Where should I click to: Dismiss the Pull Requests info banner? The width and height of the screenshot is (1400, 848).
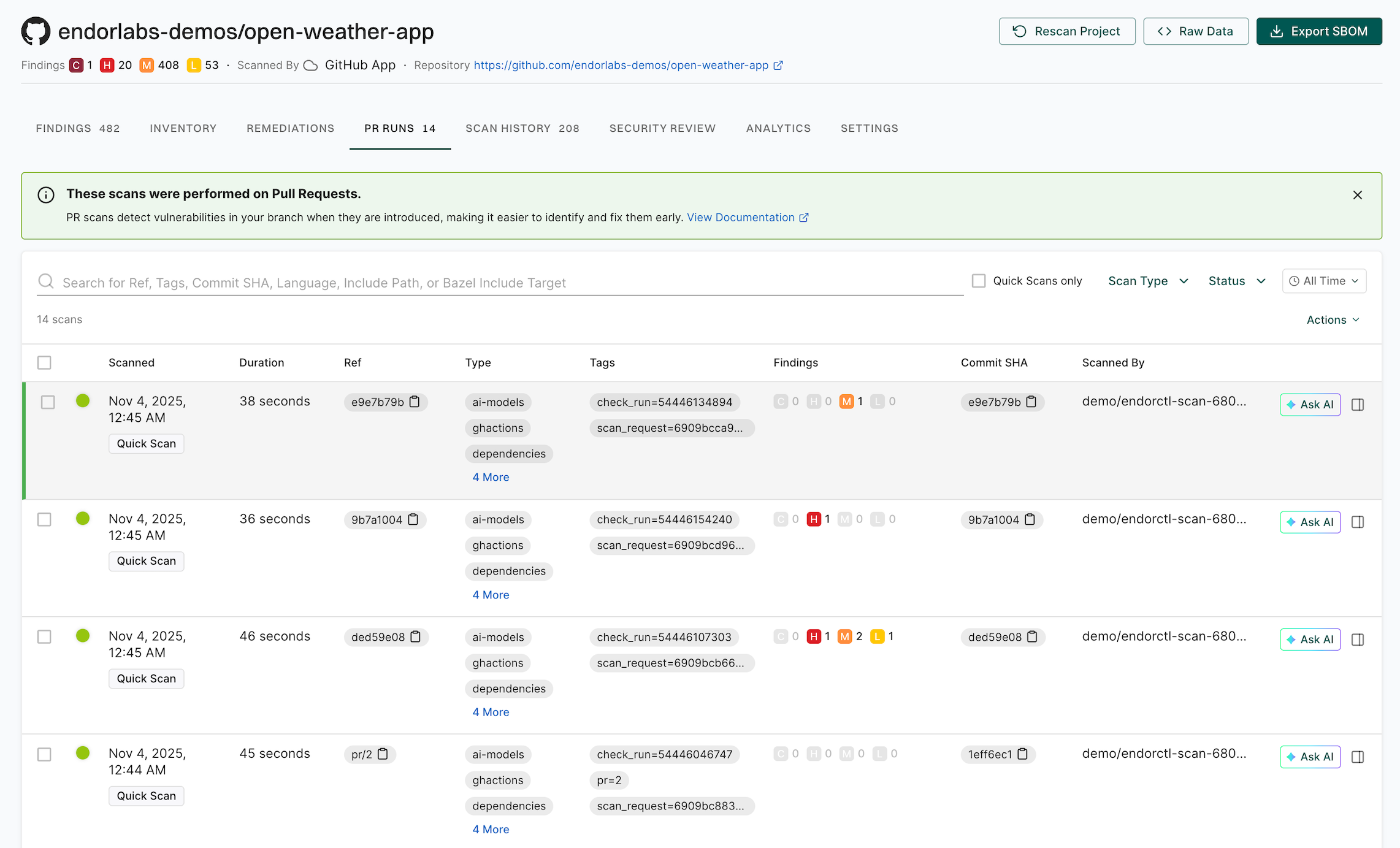tap(1358, 195)
